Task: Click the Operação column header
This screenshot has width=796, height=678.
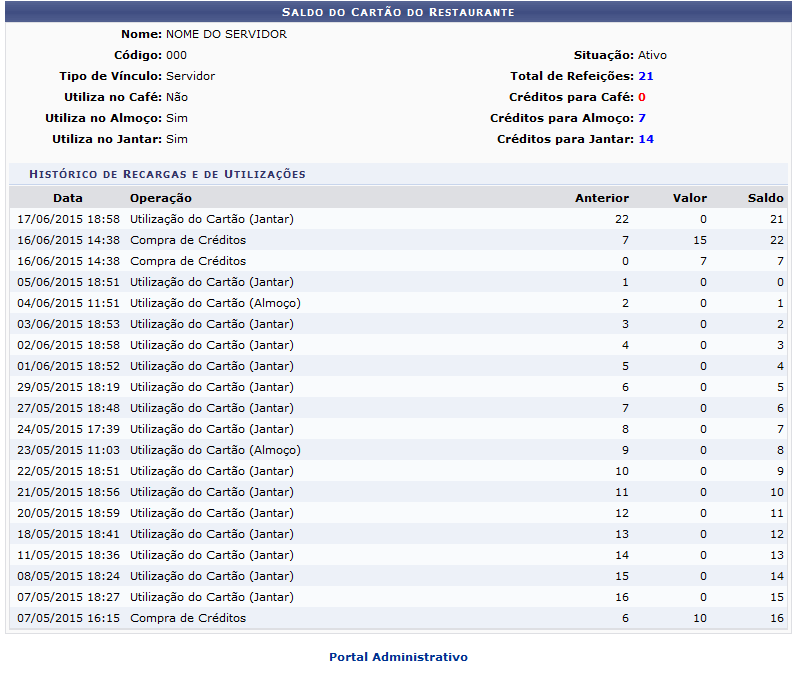Action: tap(160, 198)
